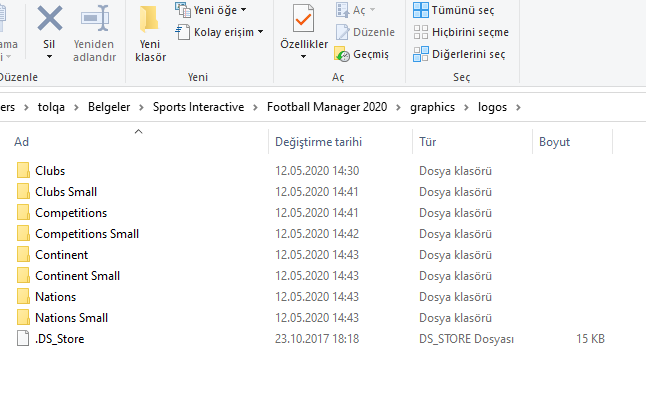Expand the Kolay erişim dropdown arrow
The image size is (646, 414).
click(260, 31)
